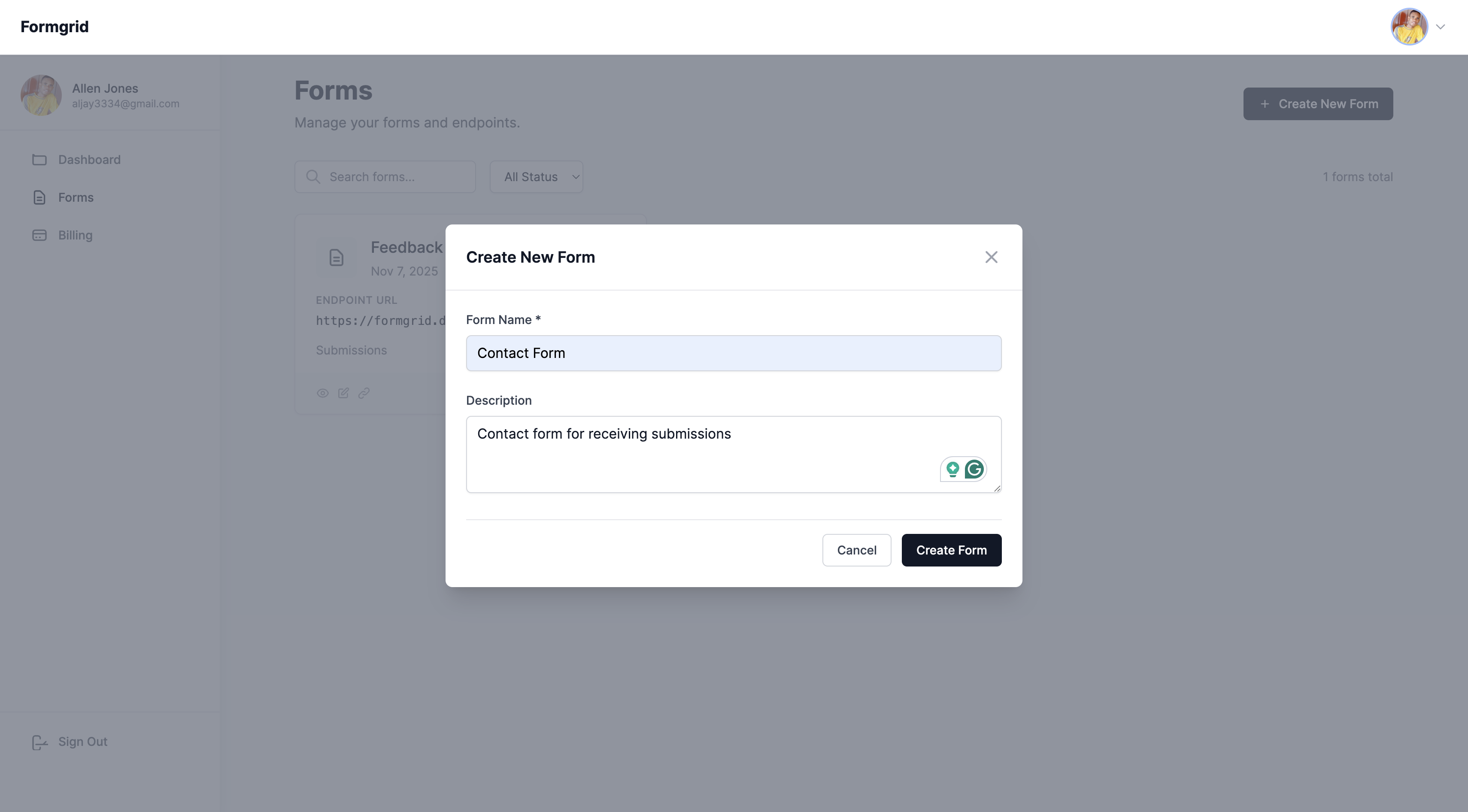Expand the profile menu chevron in header
Image resolution: width=1468 pixels, height=812 pixels.
(1440, 27)
